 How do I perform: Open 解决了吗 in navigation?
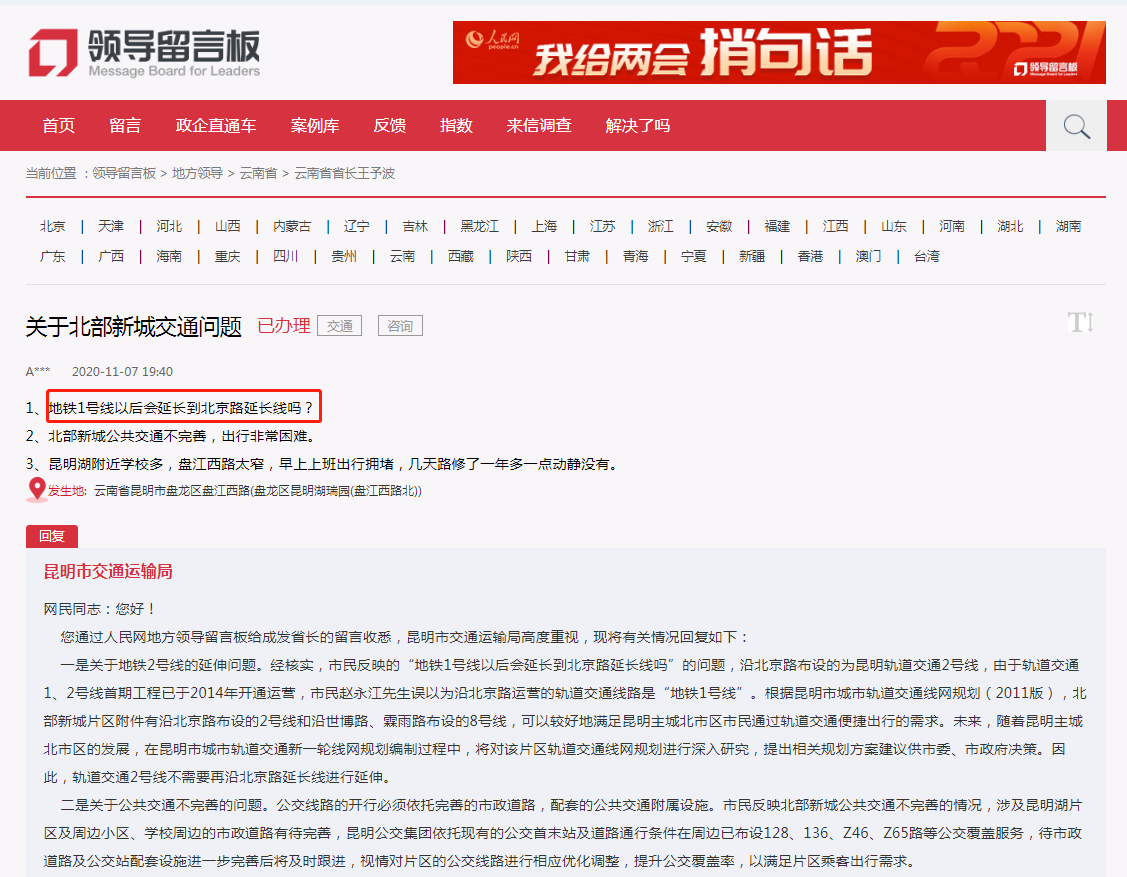tap(638, 126)
